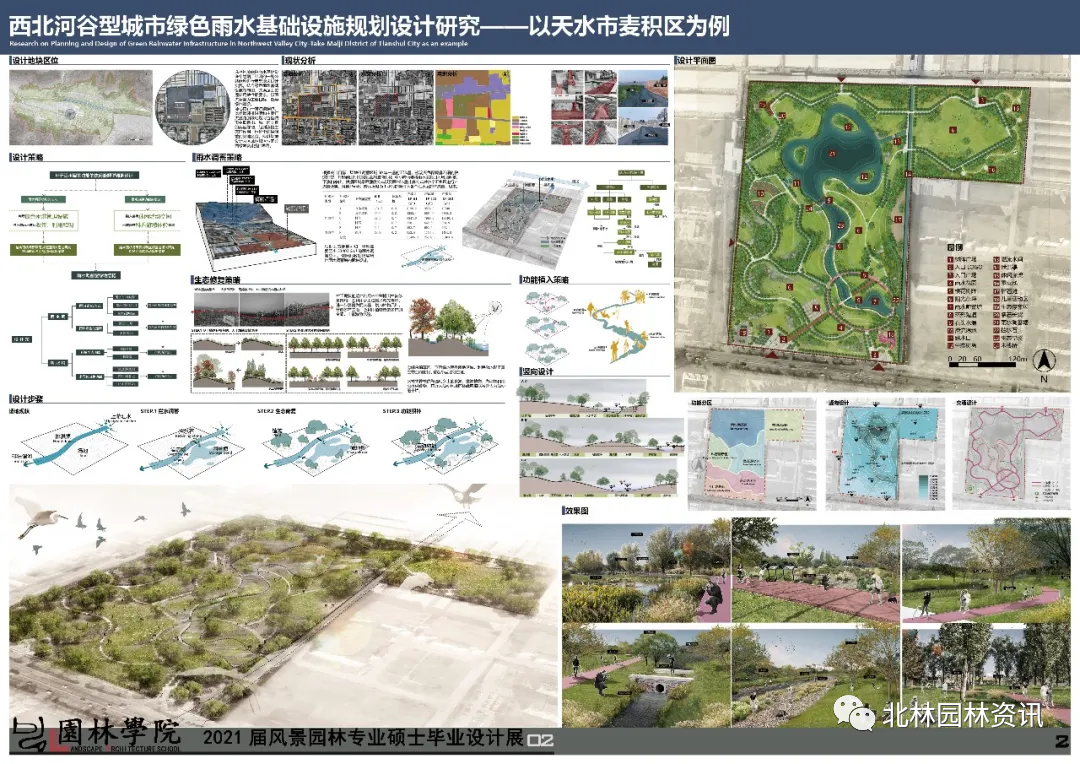This screenshot has height=764, width=1080.
Task: Click the STEP1 label in design steps
Action: [160, 411]
